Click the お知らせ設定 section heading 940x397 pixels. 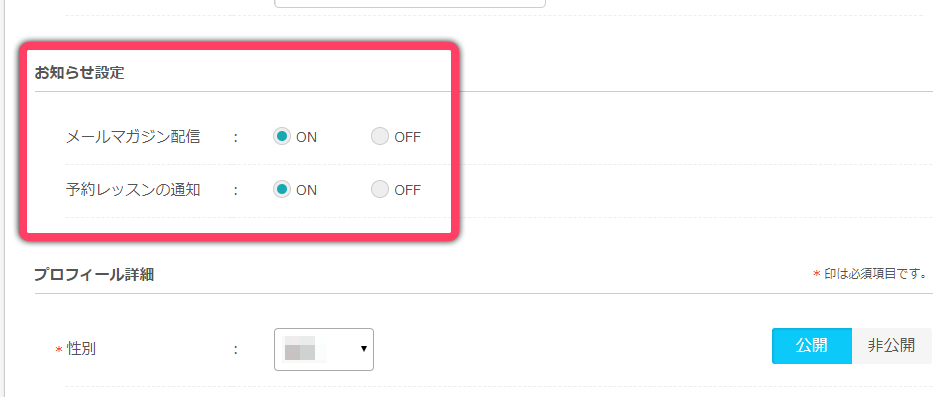pyautogui.click(x=79, y=73)
